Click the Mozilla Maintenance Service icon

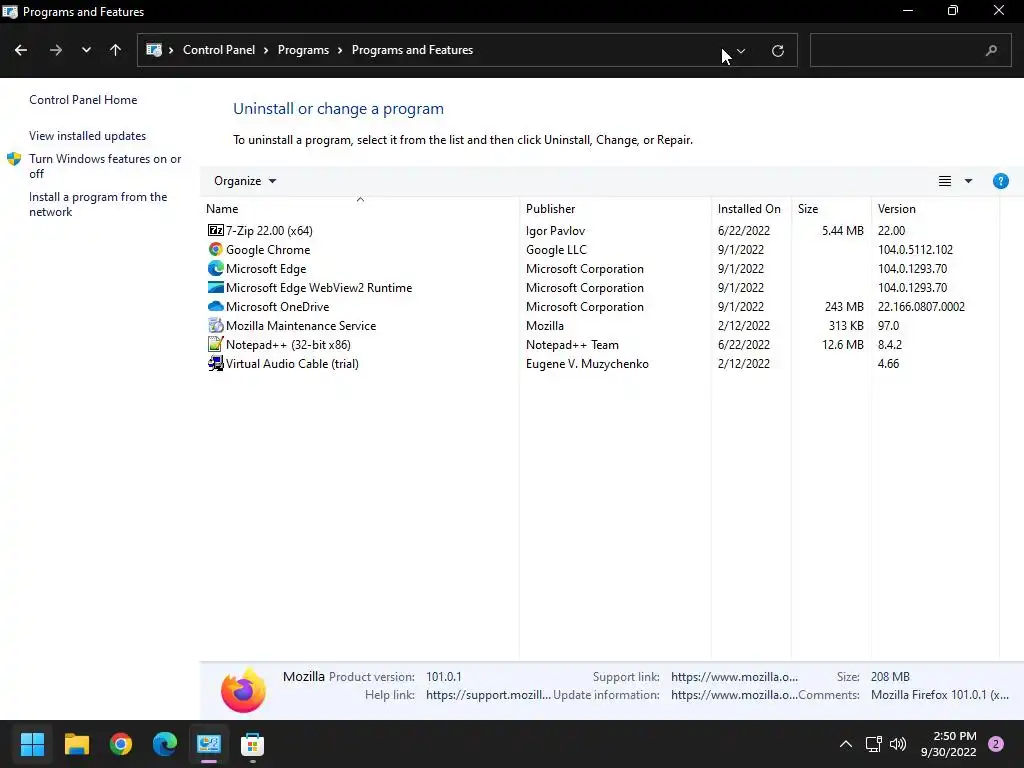coord(216,325)
